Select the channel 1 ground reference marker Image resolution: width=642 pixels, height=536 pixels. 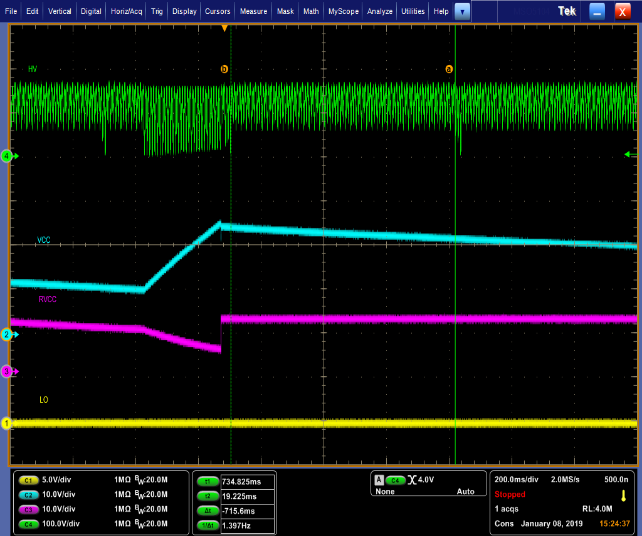point(6,423)
